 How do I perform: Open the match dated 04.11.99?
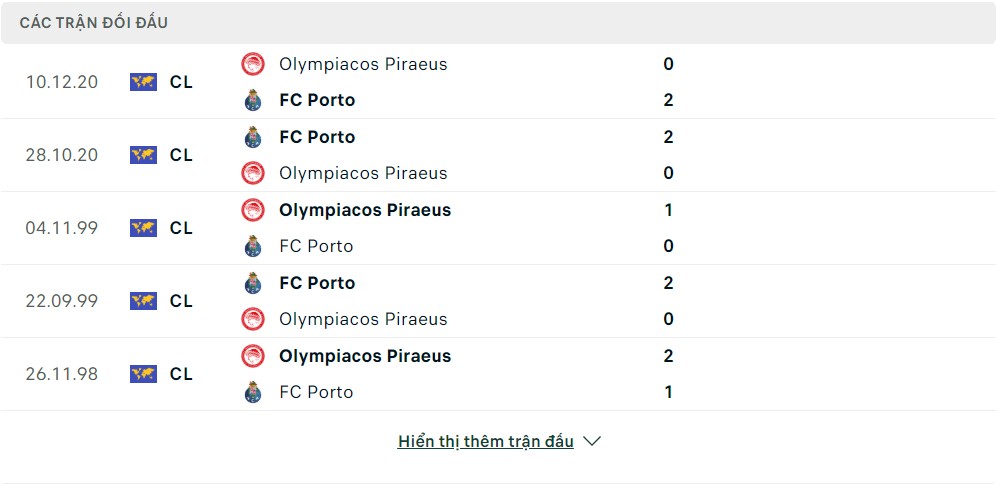coord(498,228)
